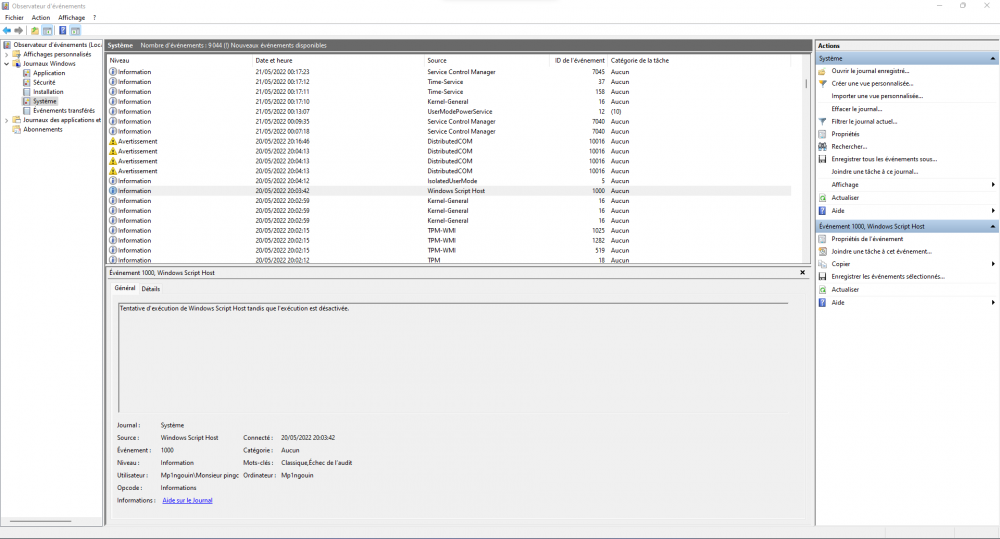Click 'Actualiser' in the Système actions section
The width and height of the screenshot is (1000, 539).
pos(845,198)
